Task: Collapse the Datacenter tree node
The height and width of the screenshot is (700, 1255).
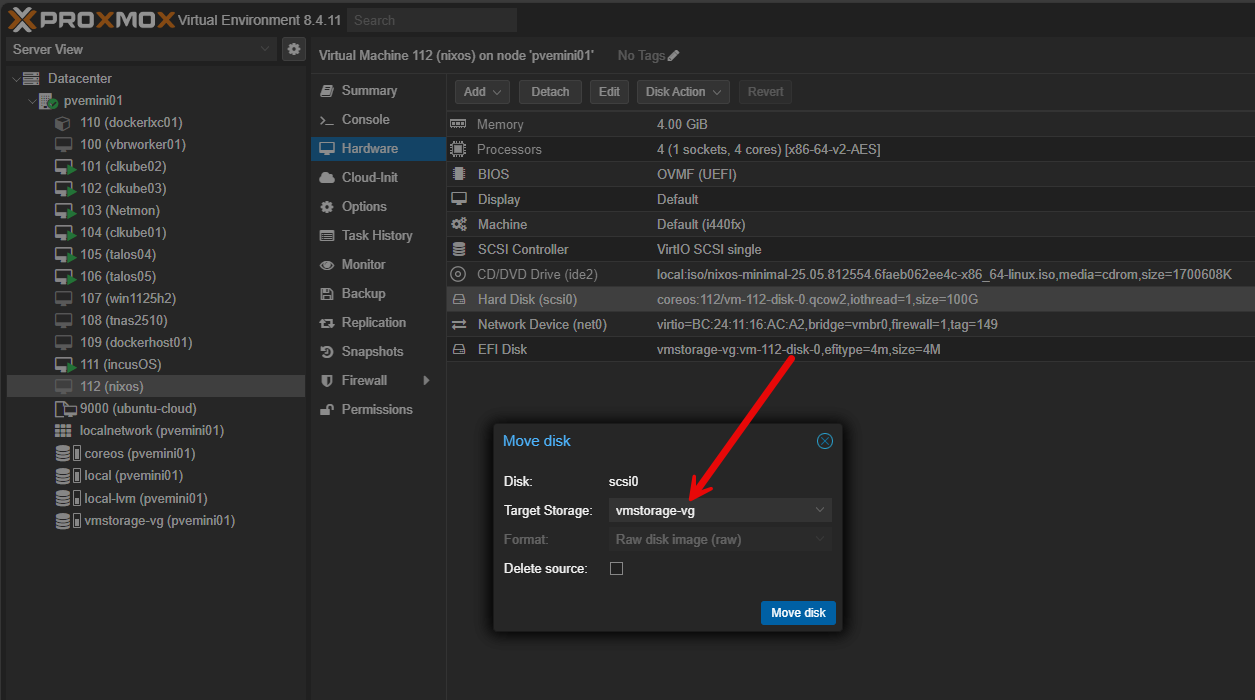Action: coord(15,79)
